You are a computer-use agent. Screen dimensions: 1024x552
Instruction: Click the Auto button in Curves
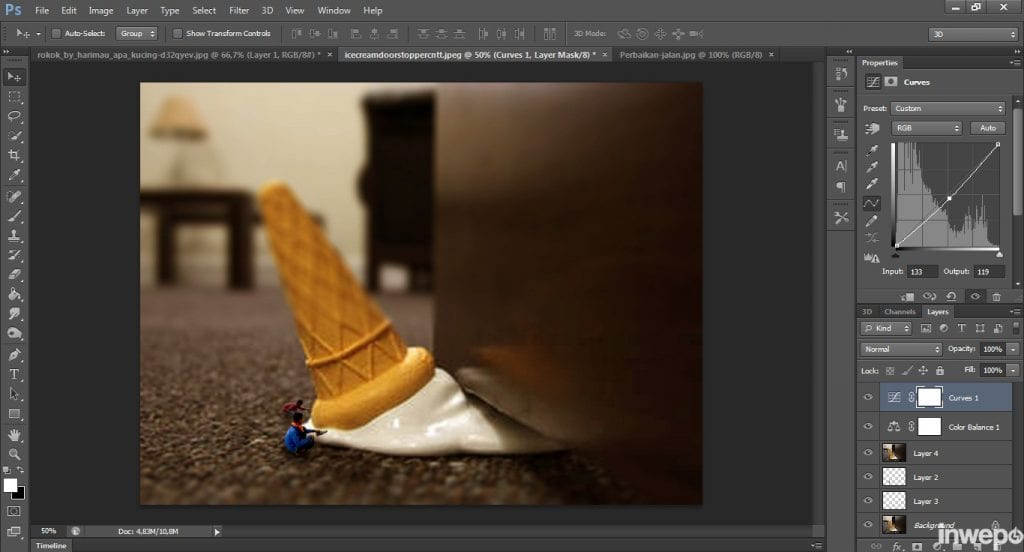pyautogui.click(x=987, y=128)
